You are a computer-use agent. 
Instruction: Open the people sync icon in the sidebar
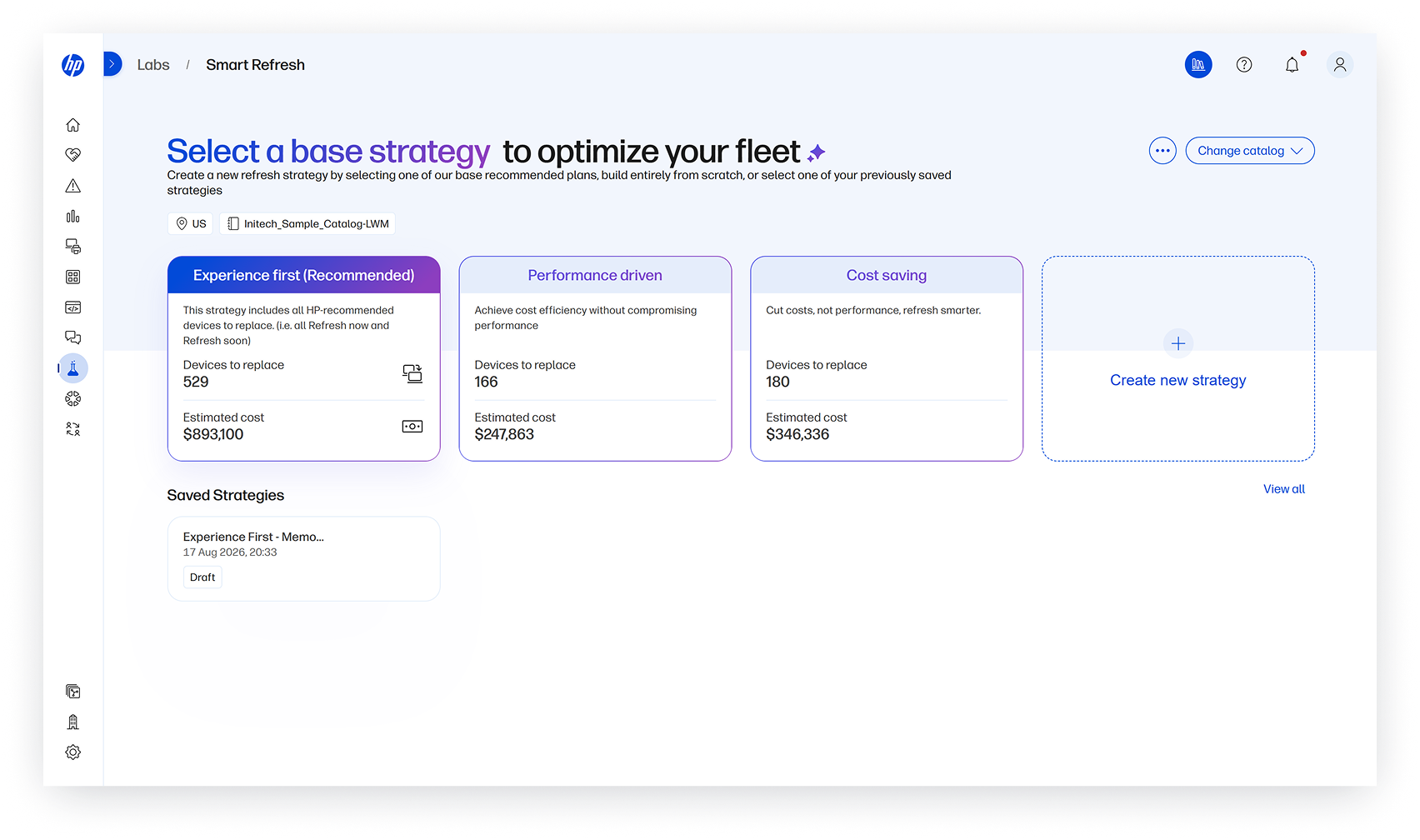pos(73,429)
